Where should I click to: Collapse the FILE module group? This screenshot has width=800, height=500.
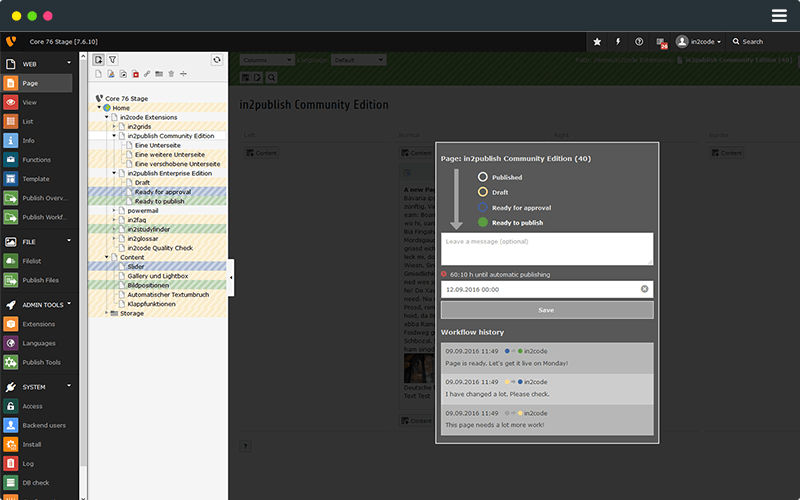(x=69, y=240)
